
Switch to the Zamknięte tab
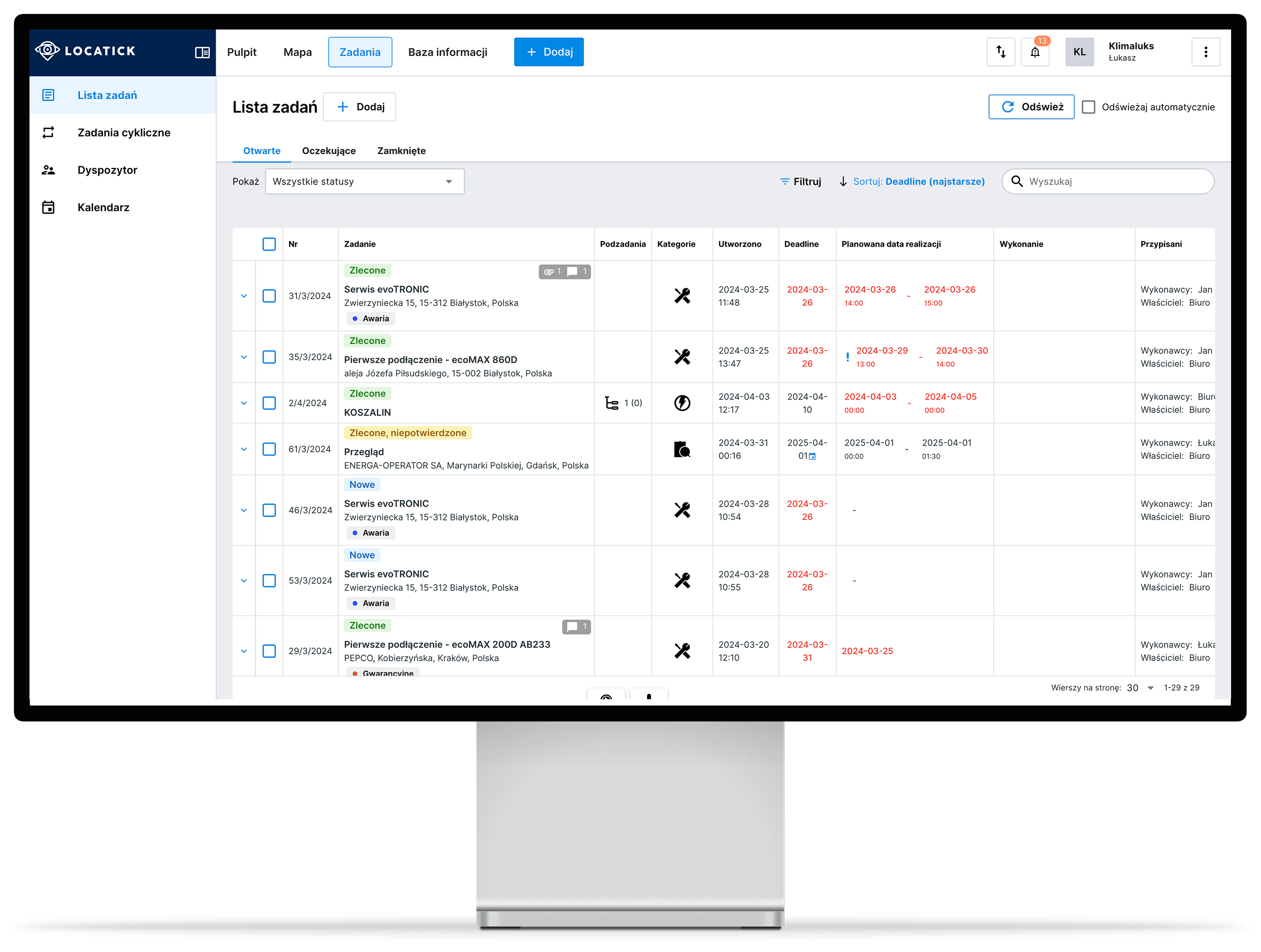(x=401, y=151)
